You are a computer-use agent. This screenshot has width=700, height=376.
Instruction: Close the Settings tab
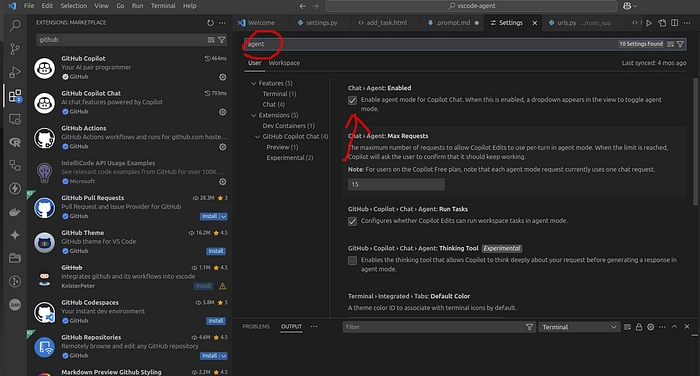[x=535, y=23]
